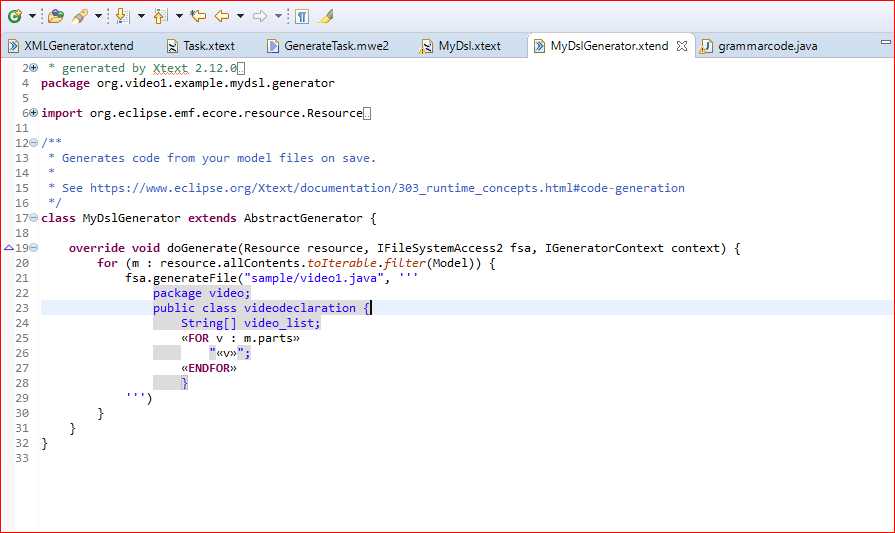895x533 pixels.
Task: Expand the Next Annotation dropdown arrow
Action: pyautogui.click(x=141, y=16)
